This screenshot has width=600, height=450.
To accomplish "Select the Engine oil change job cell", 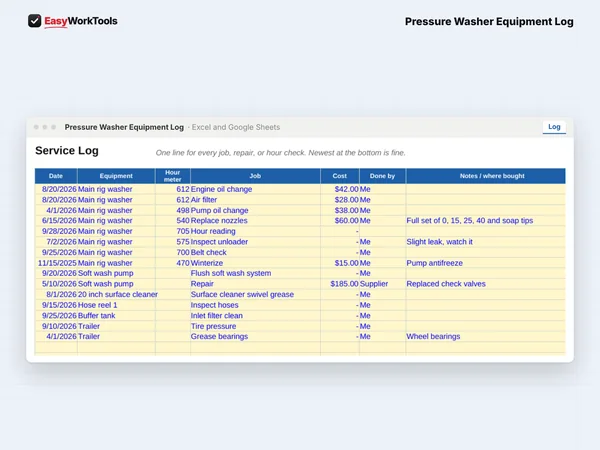I will (x=255, y=189).
